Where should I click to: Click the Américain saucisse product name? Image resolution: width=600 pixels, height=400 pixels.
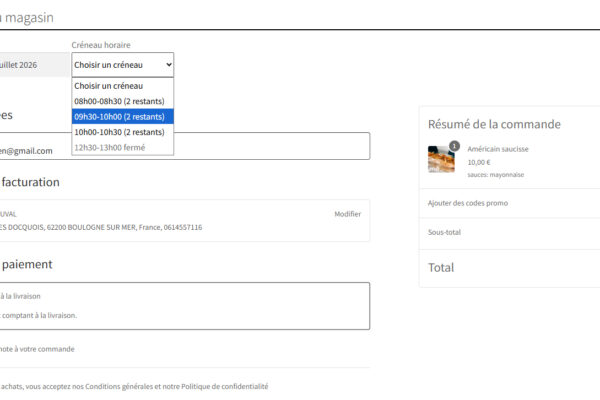click(498, 149)
